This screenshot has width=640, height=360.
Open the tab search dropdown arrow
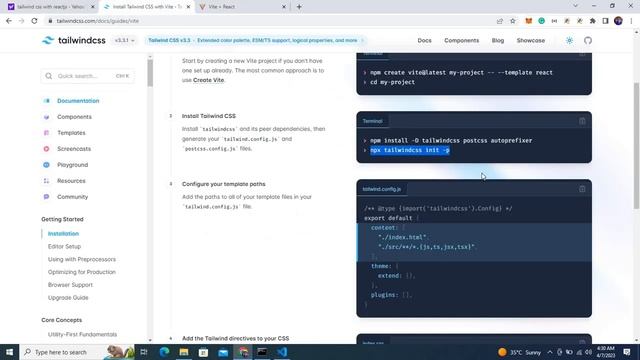click(576, 6)
